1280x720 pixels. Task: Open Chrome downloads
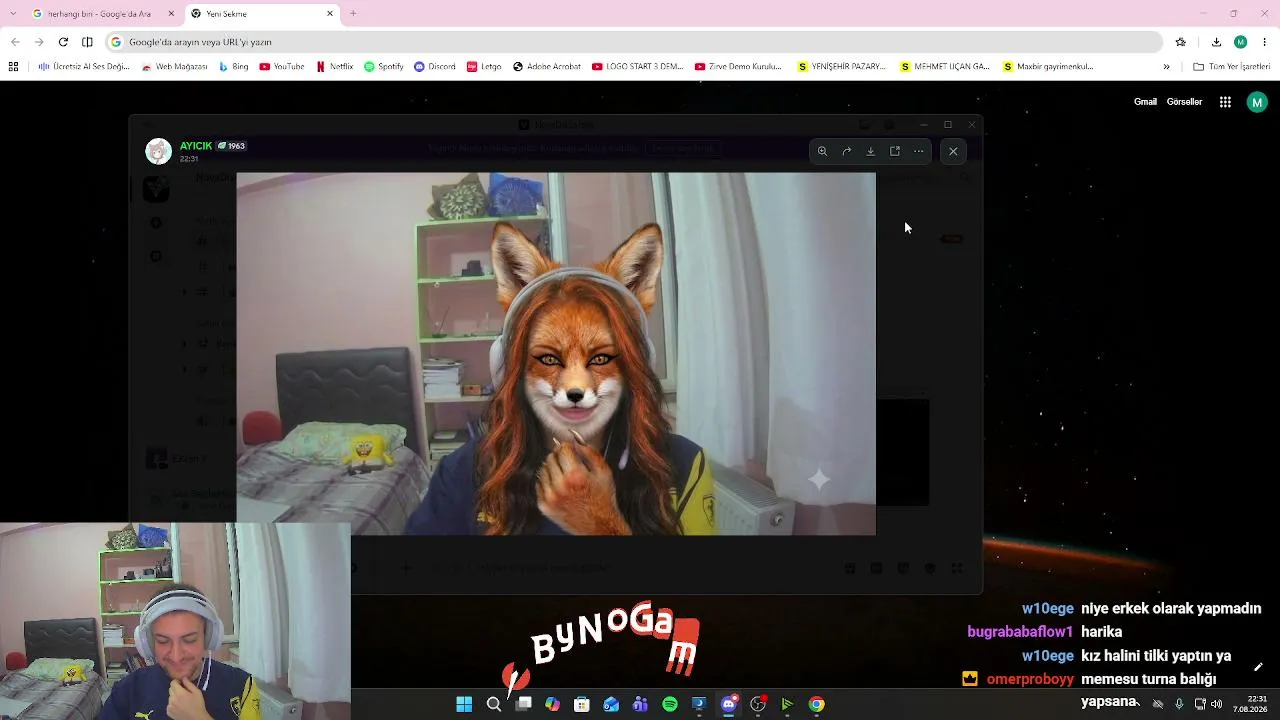pos(1216,42)
